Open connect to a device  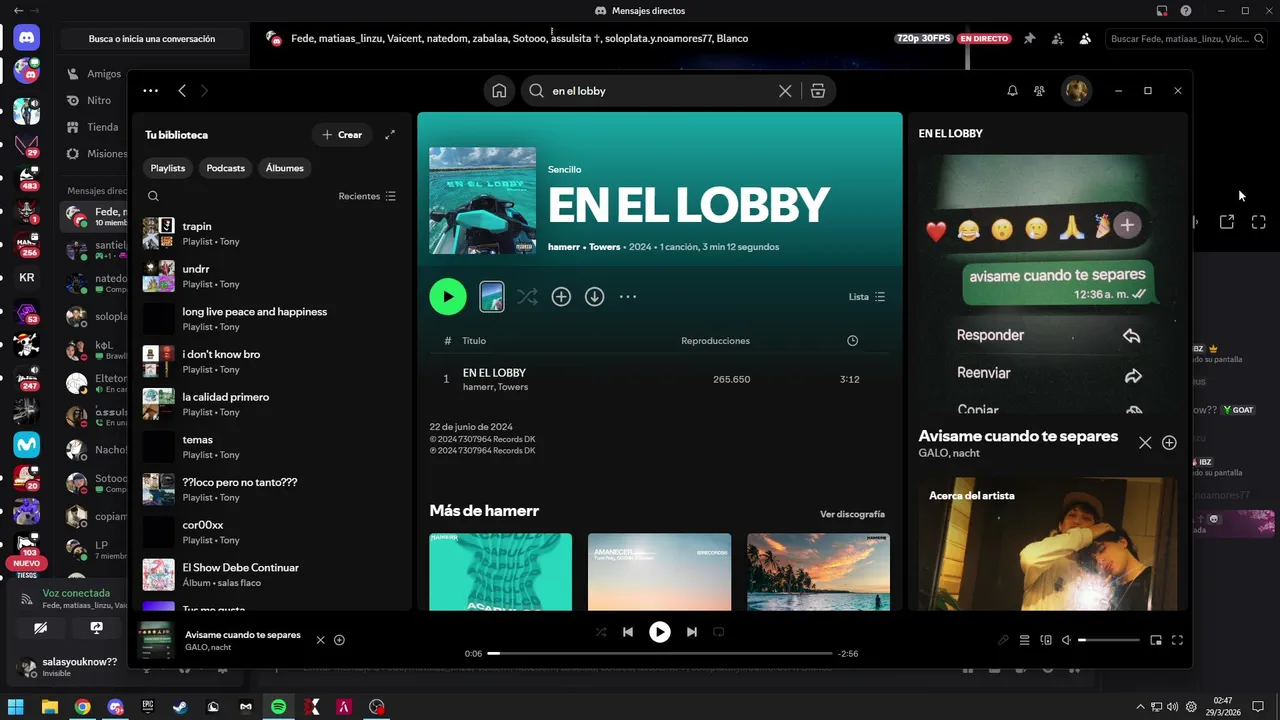coord(1046,640)
